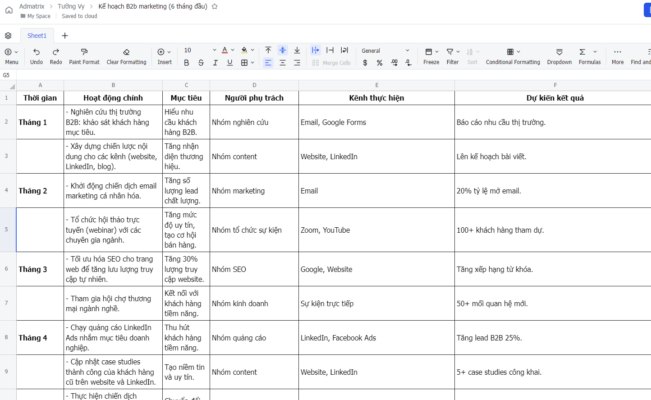Screen dimensions: 651x400
Task: Click the Kênh thực hiện header cell
Action: pyautogui.click(x=377, y=98)
